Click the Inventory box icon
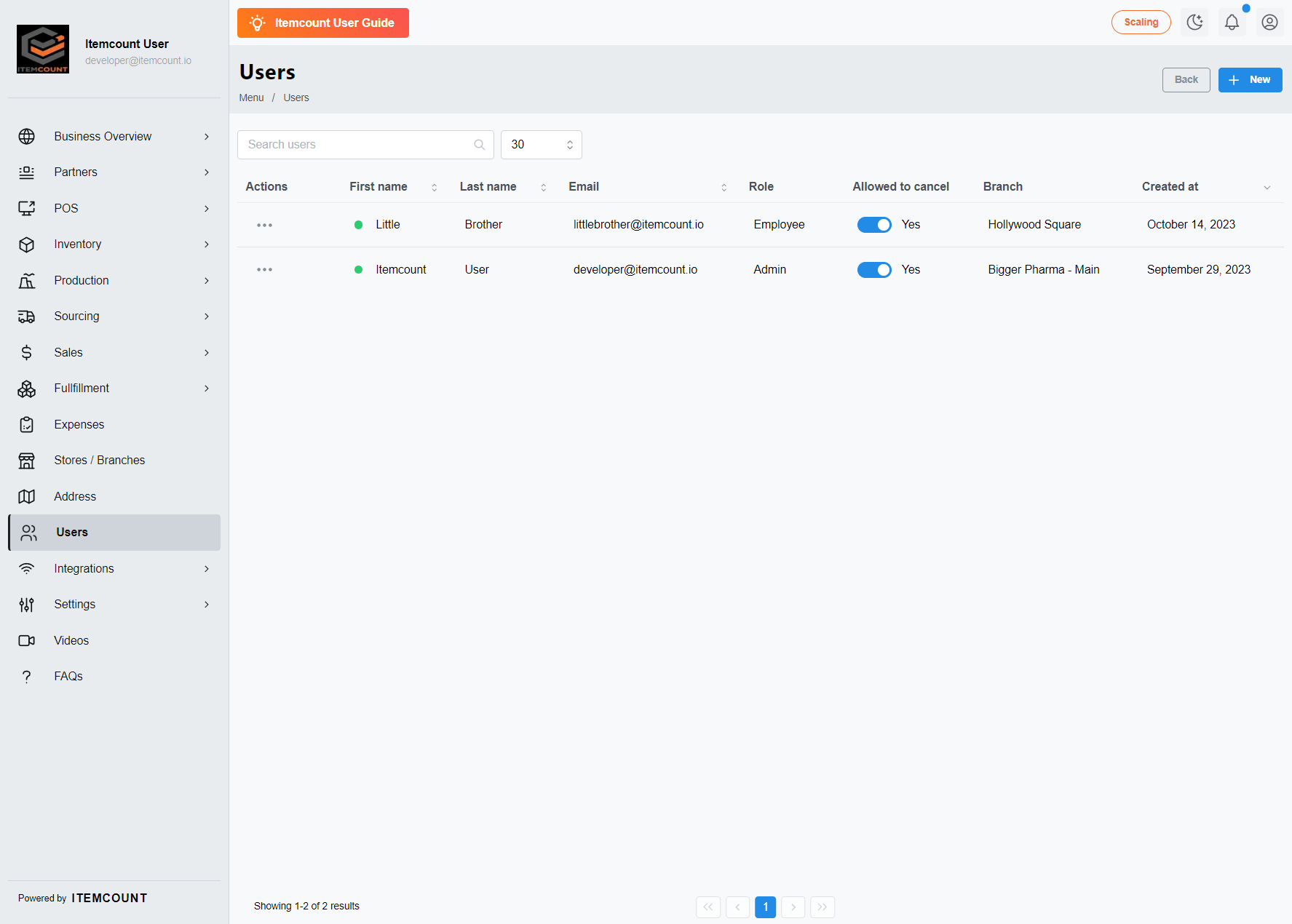The width and height of the screenshot is (1292, 924). [x=27, y=244]
